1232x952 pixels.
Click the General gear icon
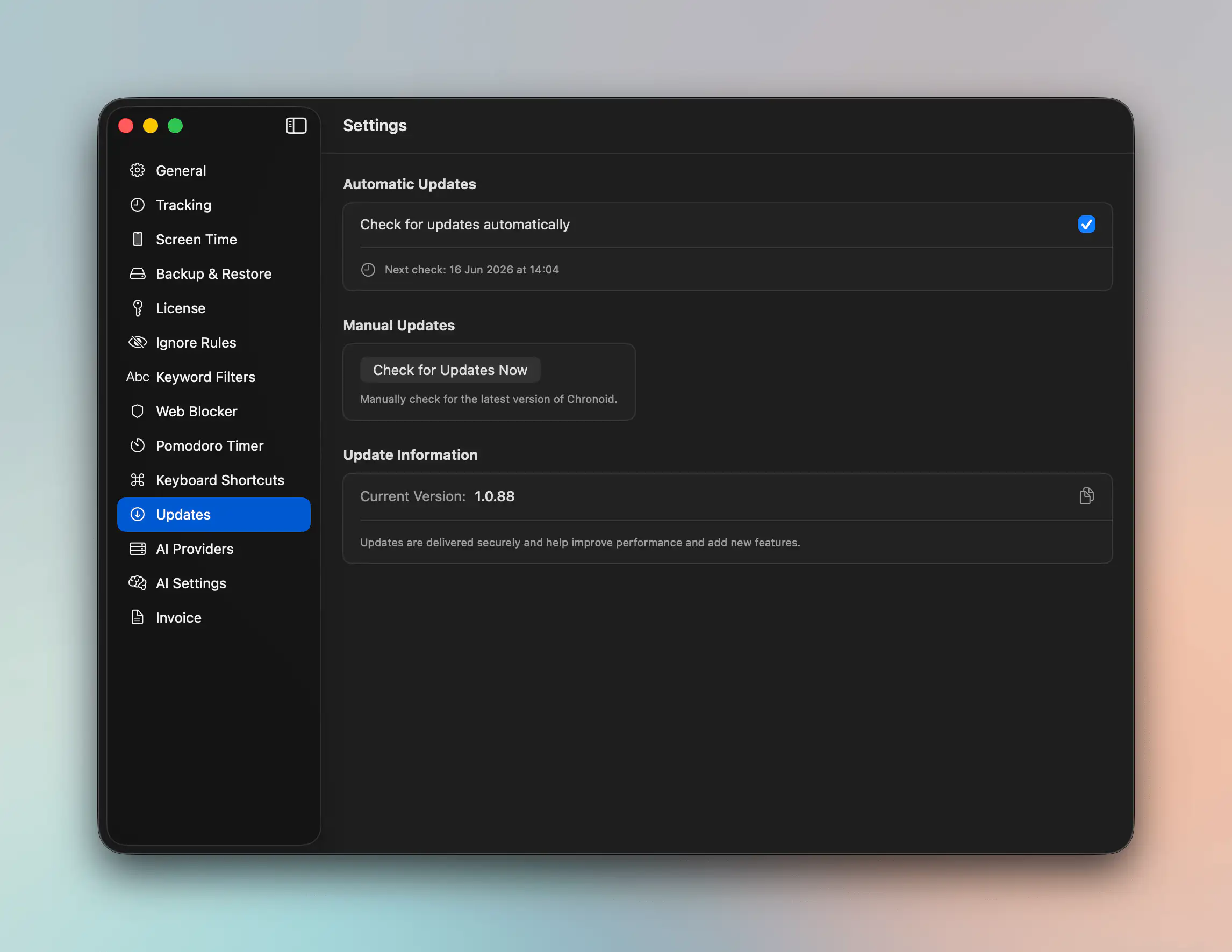pos(138,170)
